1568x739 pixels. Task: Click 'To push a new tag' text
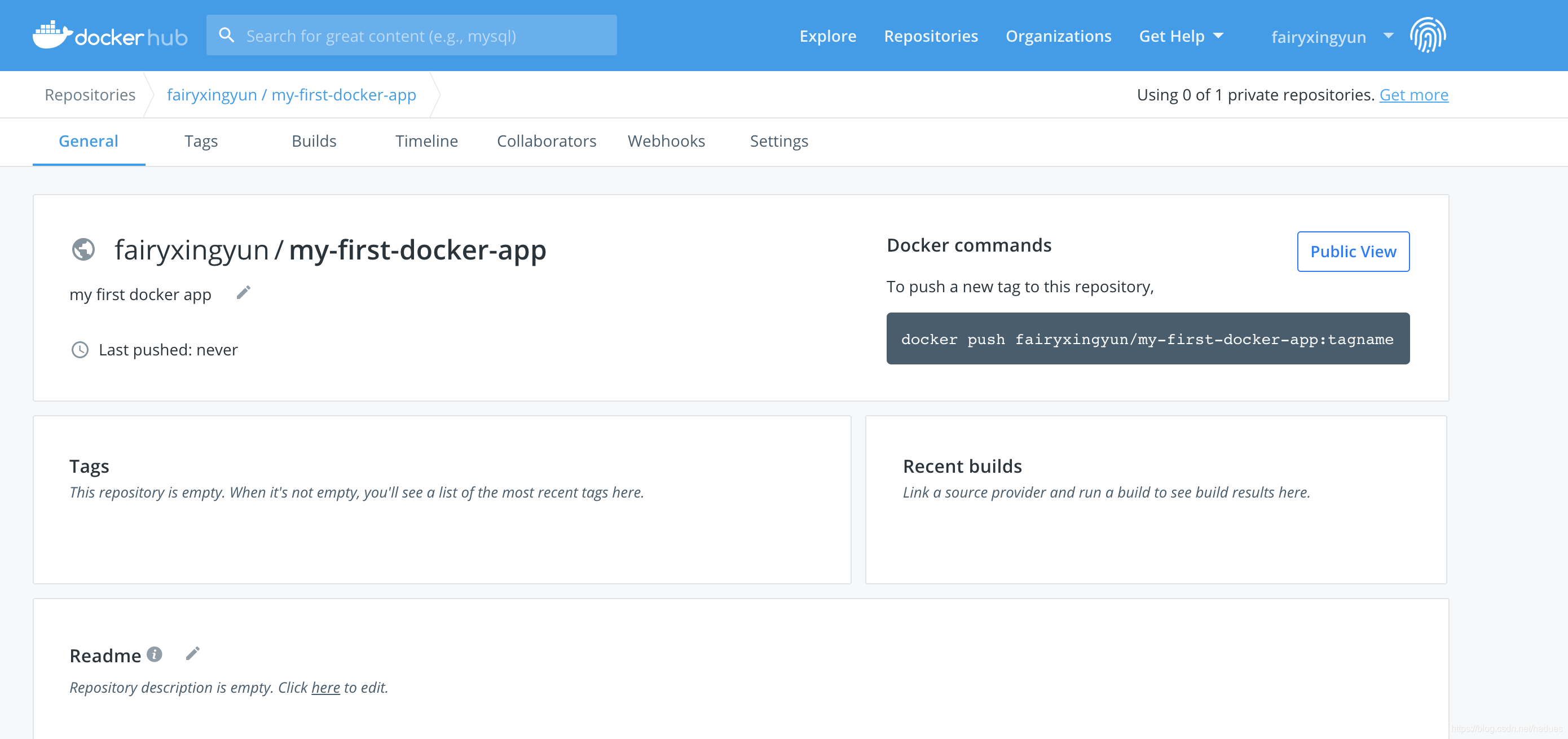tap(1020, 287)
